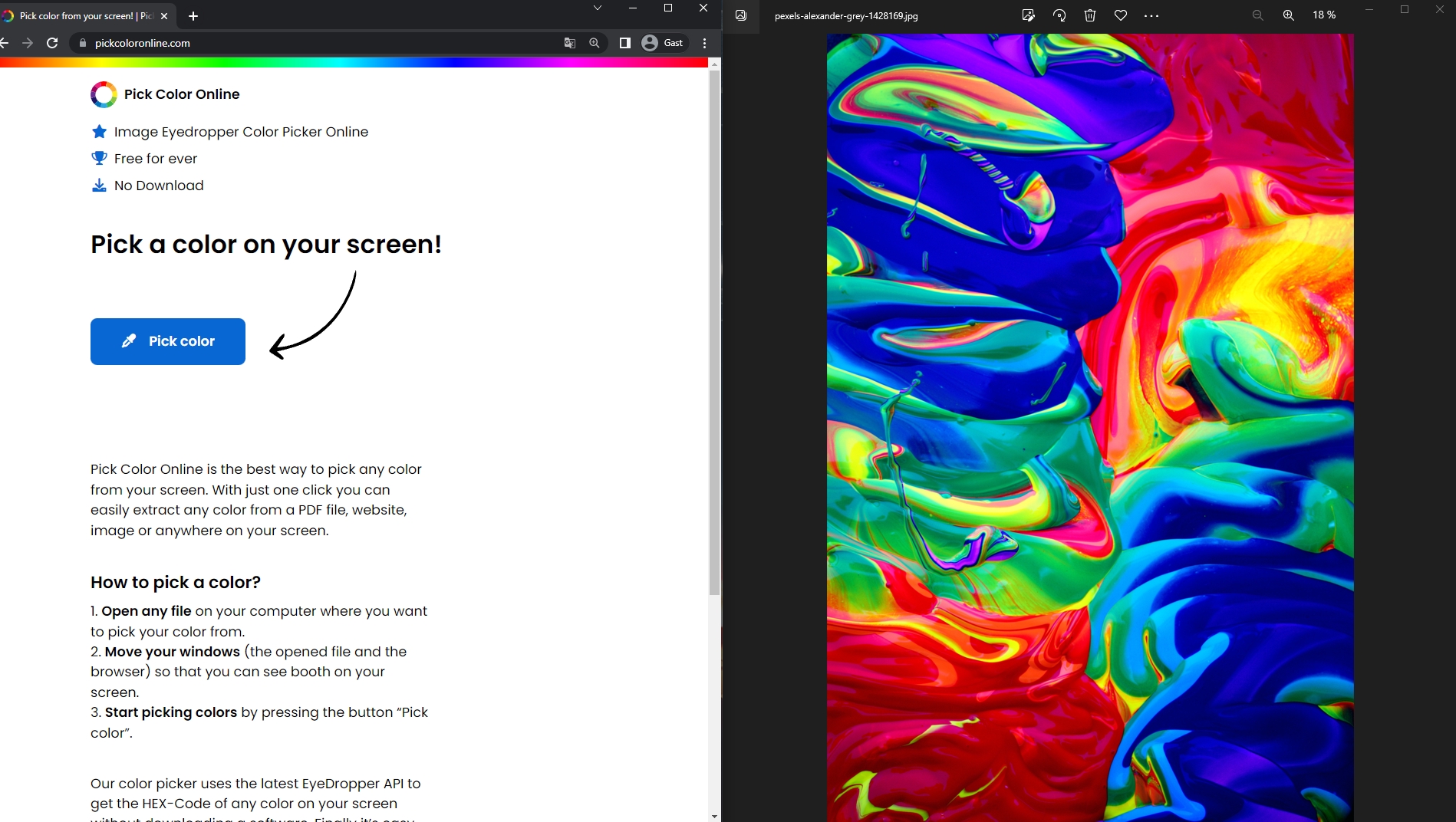Viewport: 1456px width, 822px height.
Task: Click the address bar URL field
Action: click(315, 43)
